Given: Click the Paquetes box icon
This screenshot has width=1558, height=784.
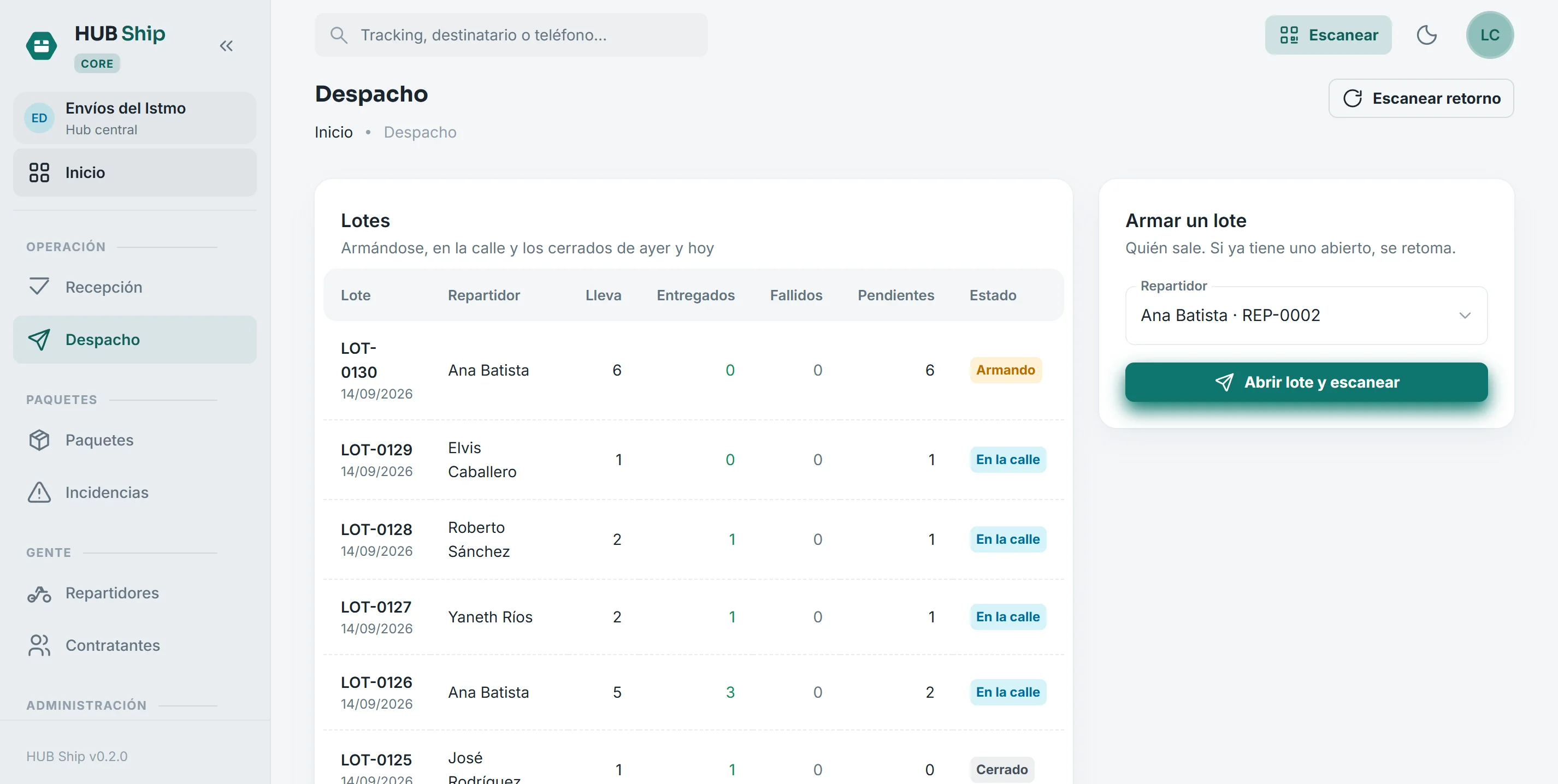Looking at the screenshot, I should (39, 440).
